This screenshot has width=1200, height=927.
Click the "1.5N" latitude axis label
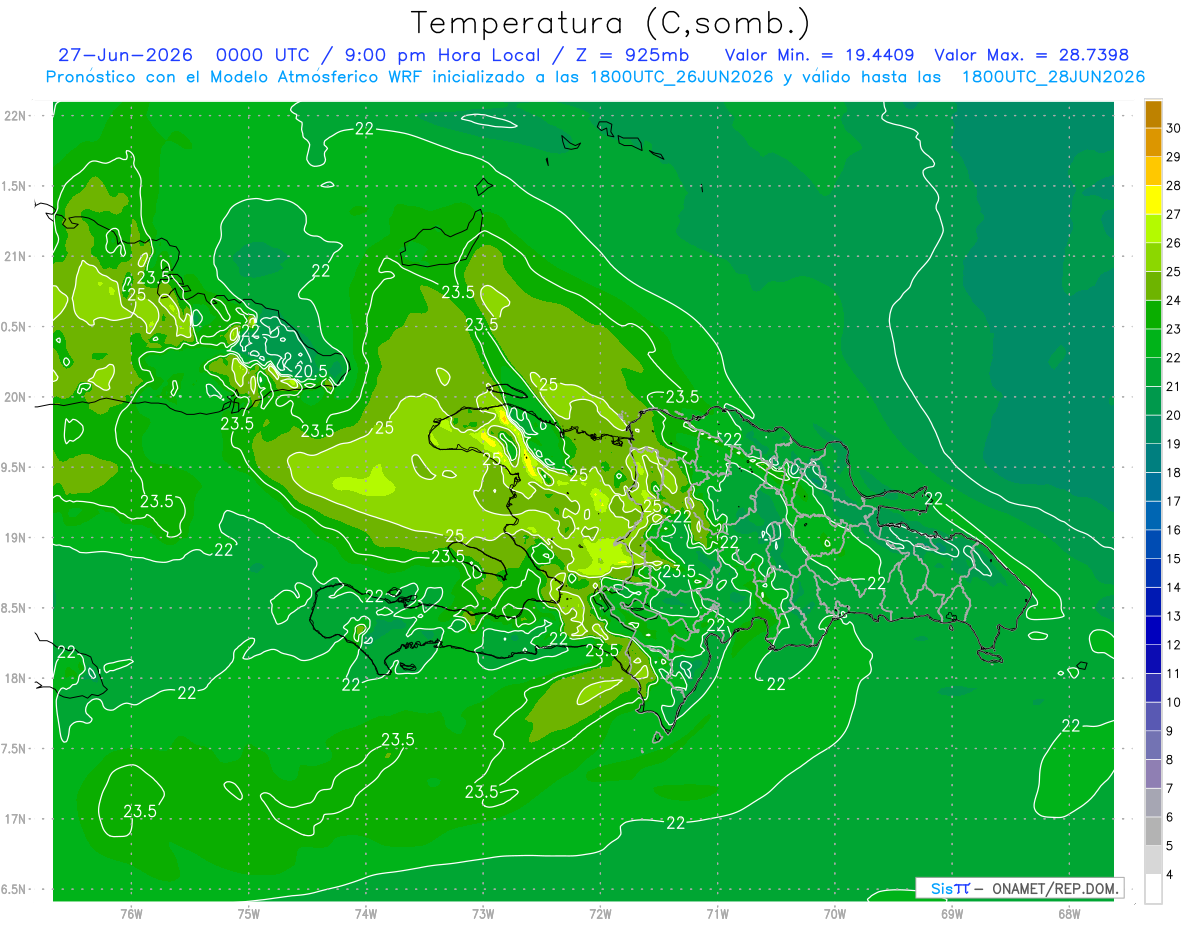click(15, 187)
